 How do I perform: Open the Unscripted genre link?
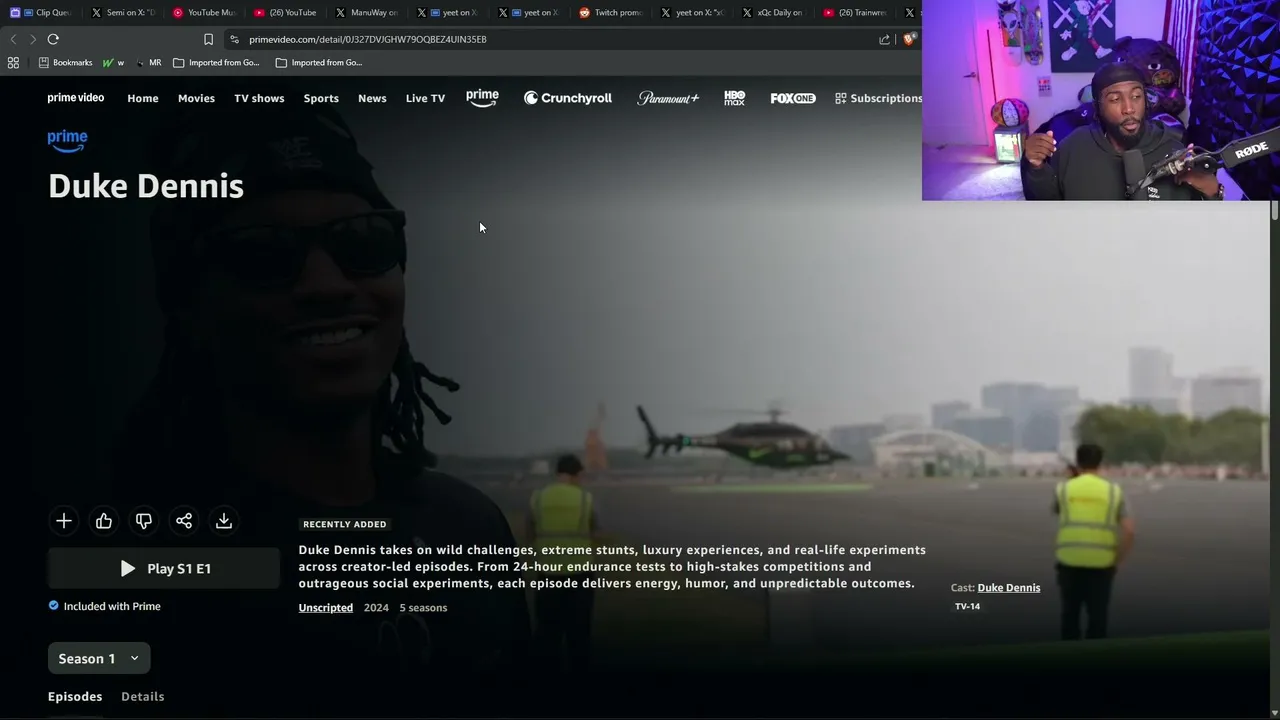click(326, 607)
